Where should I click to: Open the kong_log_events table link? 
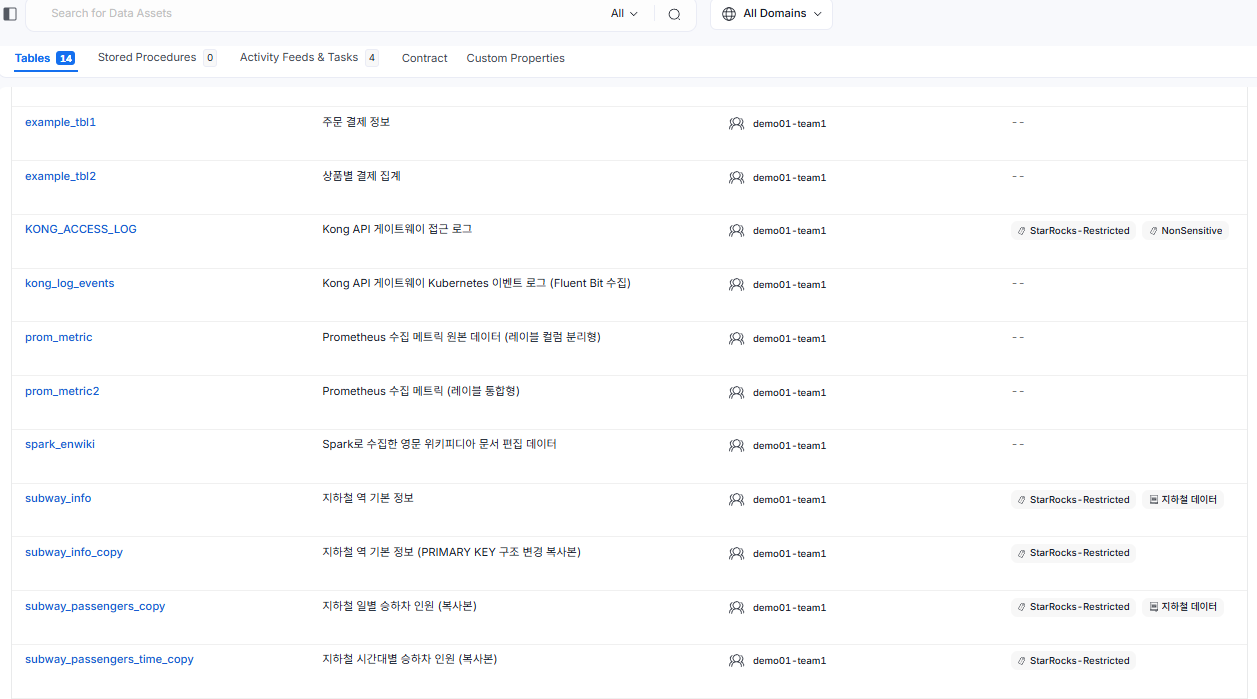tap(70, 283)
